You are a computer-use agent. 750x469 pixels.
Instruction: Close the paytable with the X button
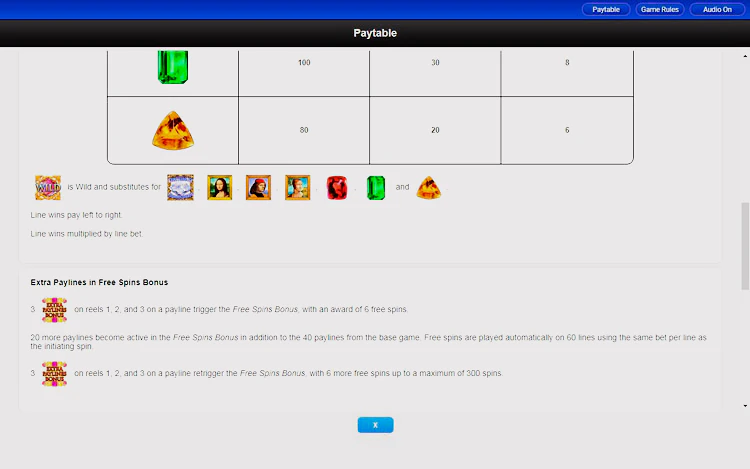375,425
